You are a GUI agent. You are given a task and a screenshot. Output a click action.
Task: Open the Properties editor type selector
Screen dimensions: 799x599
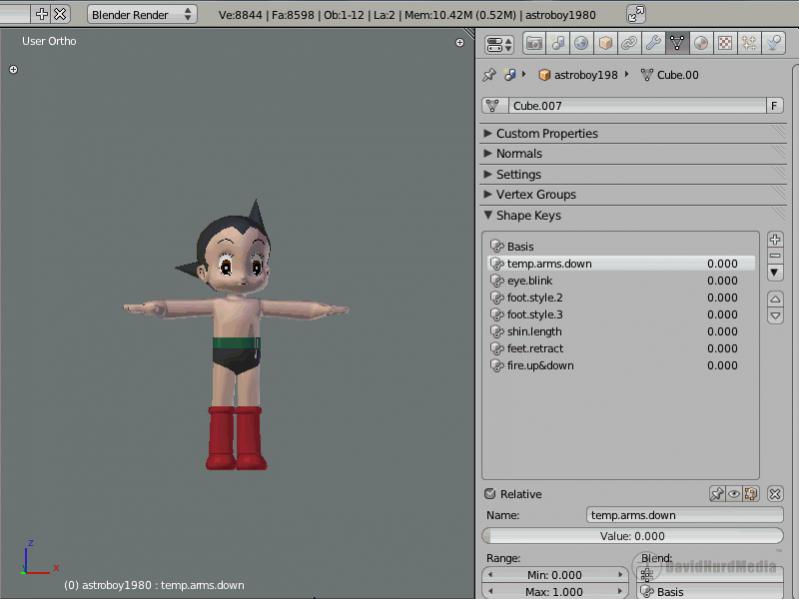pyautogui.click(x=499, y=44)
